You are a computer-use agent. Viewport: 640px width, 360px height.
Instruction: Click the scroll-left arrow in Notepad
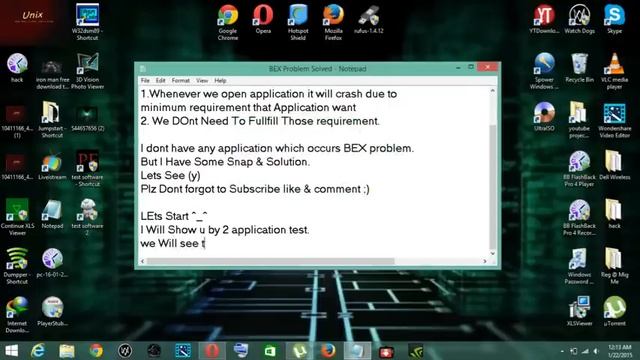[x=142, y=261]
